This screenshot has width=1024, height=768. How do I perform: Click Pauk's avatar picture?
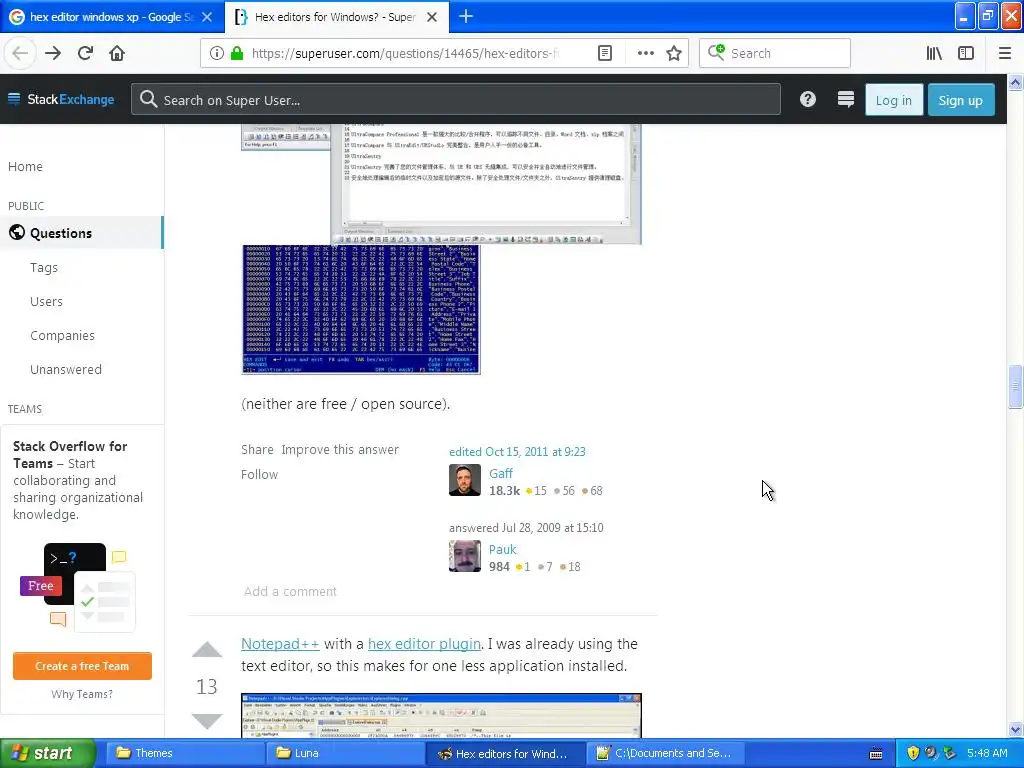[465, 556]
